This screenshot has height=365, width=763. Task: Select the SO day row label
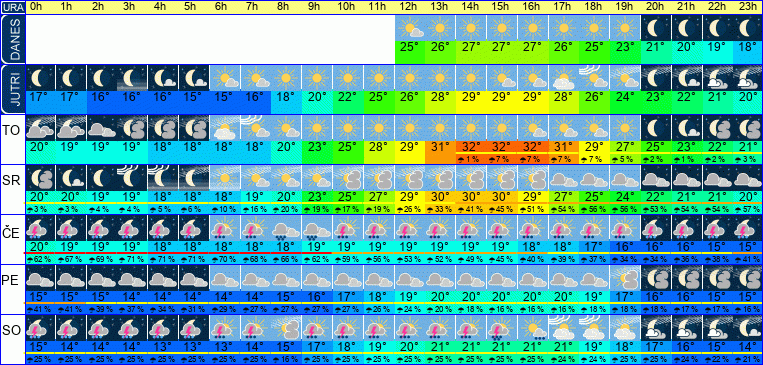pos(12,330)
